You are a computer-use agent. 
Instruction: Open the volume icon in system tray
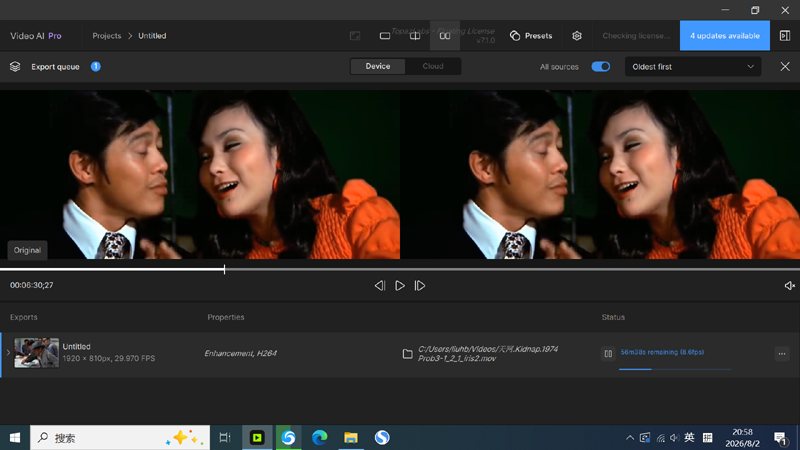[x=674, y=438]
